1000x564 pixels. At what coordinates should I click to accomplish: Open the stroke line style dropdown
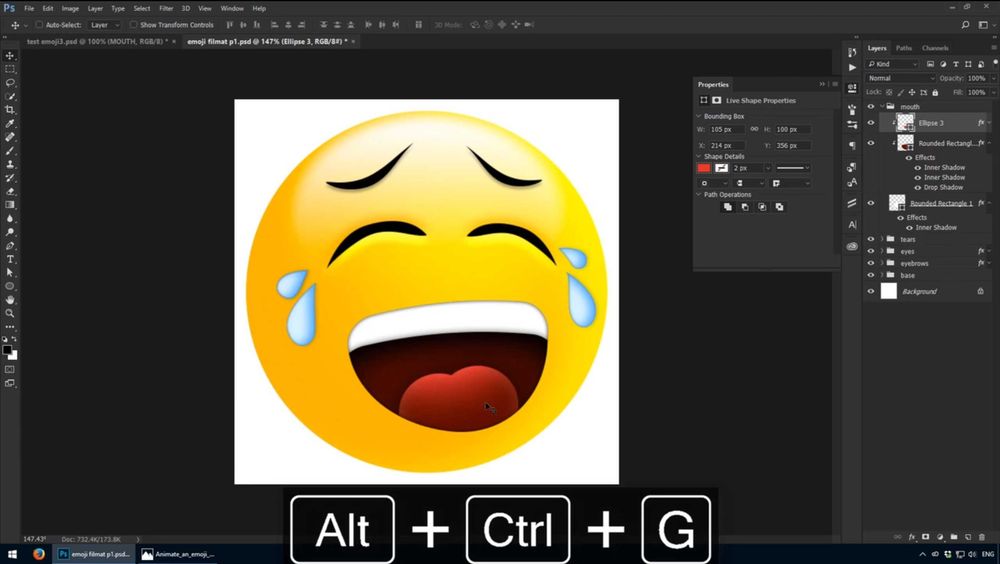[793, 168]
